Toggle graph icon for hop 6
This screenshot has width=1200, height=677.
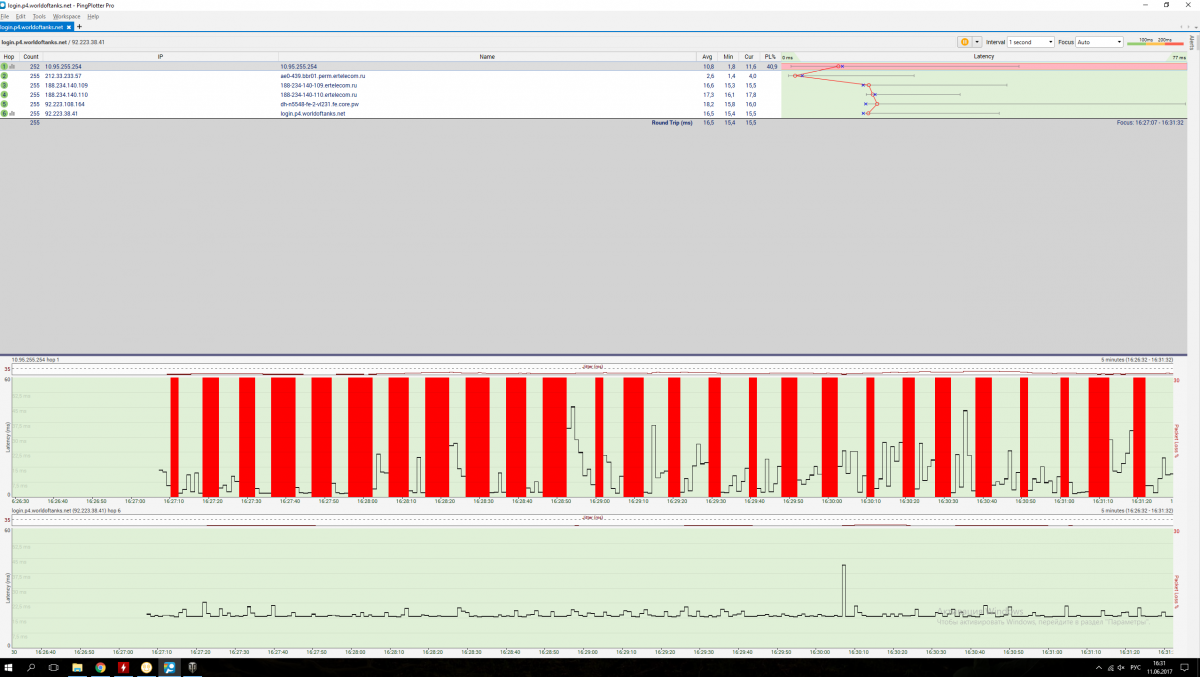point(13,114)
